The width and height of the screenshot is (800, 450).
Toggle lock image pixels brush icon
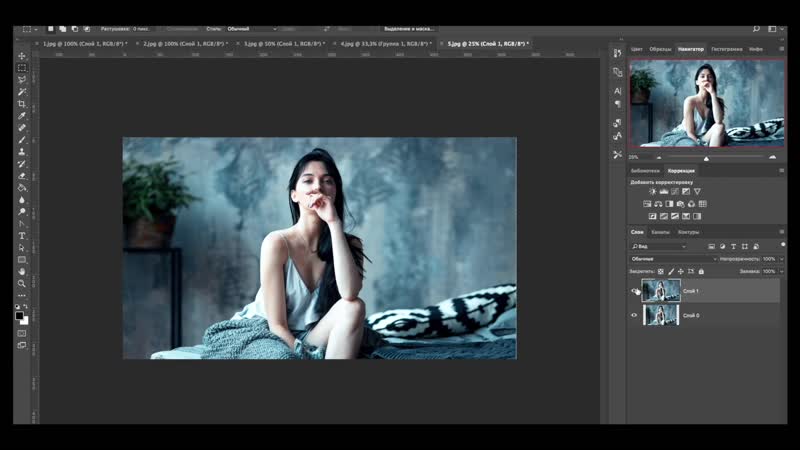tap(671, 271)
